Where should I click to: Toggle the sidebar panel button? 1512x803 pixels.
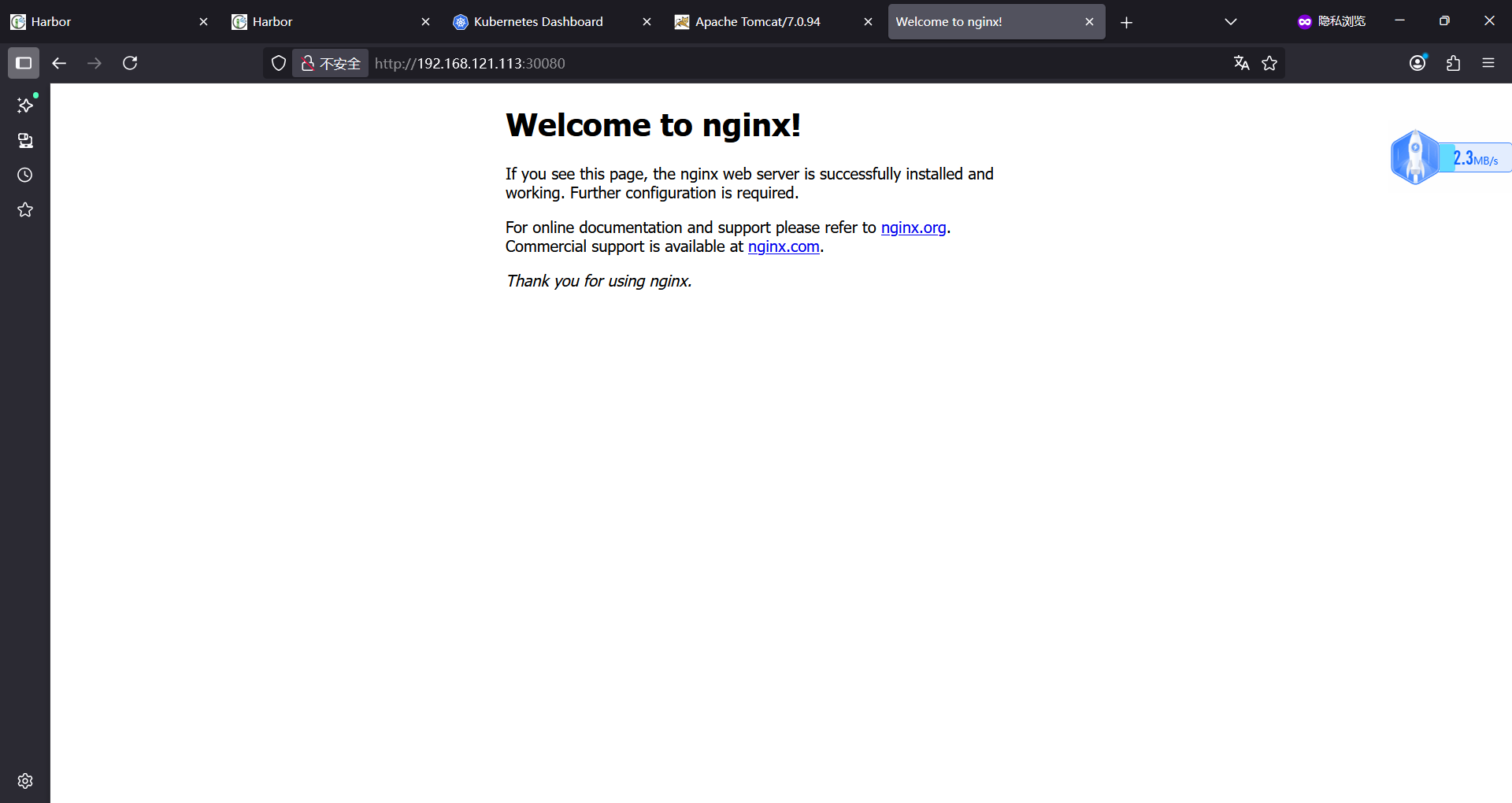click(x=24, y=63)
